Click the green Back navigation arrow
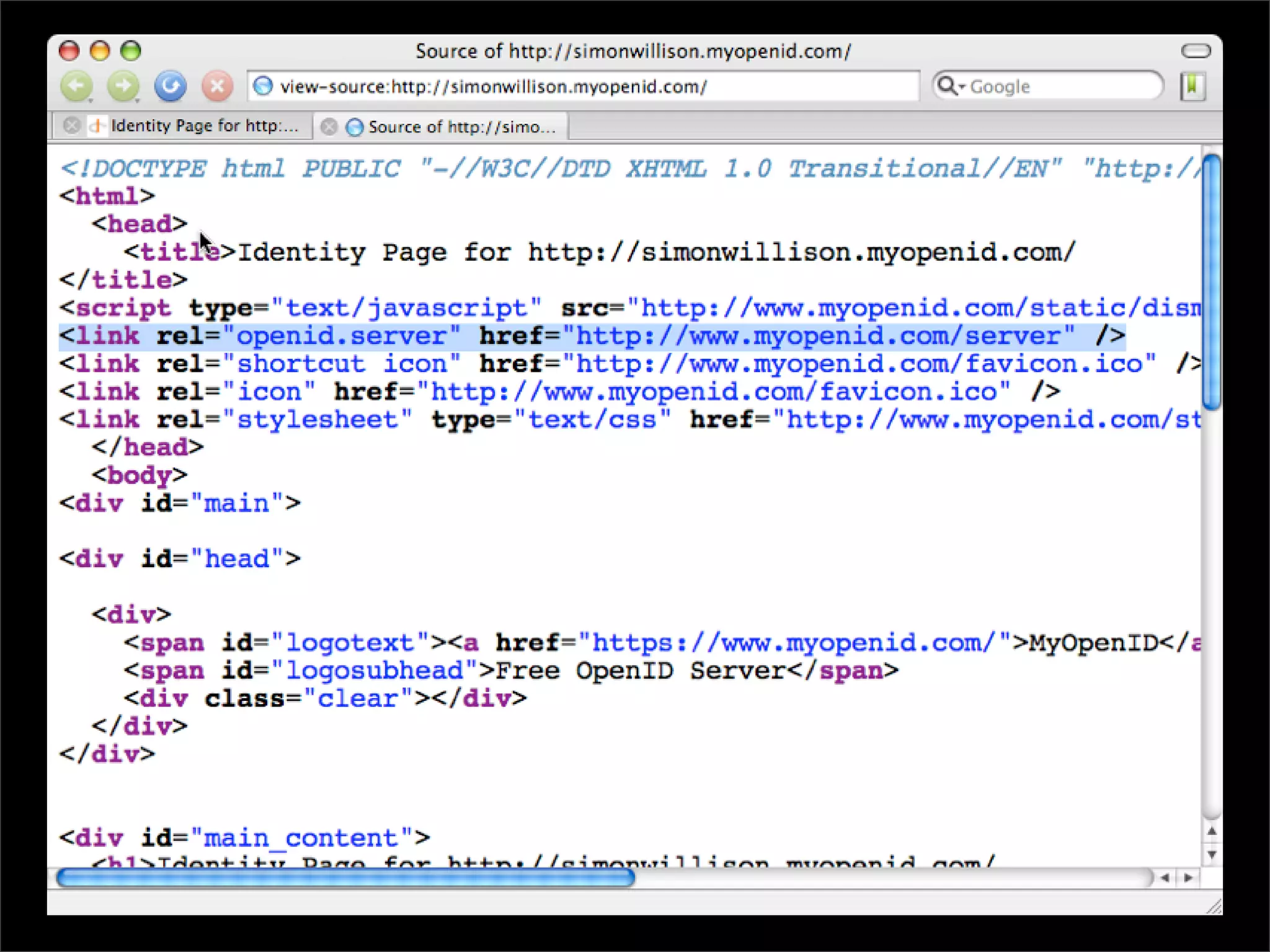Viewport: 1270px width, 952px height. (x=76, y=86)
